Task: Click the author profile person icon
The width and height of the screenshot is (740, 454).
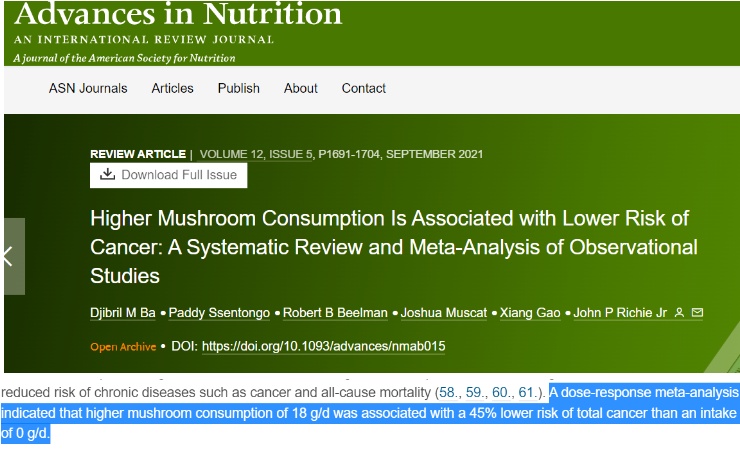Action: [x=679, y=313]
